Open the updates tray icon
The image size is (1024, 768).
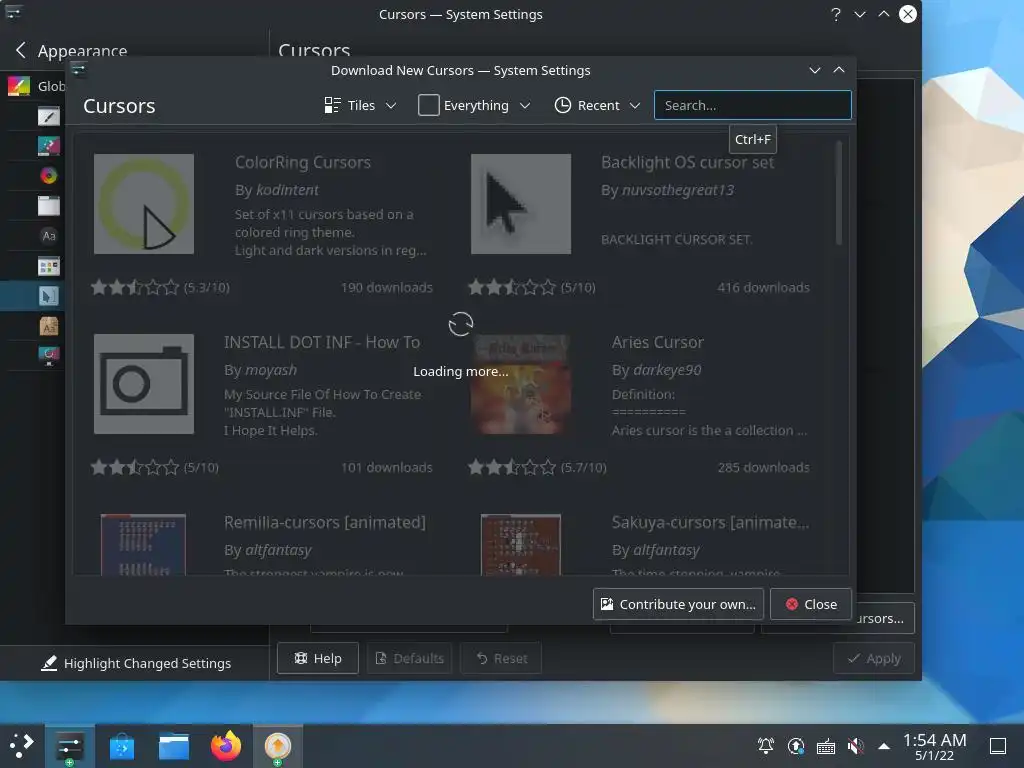click(795, 746)
